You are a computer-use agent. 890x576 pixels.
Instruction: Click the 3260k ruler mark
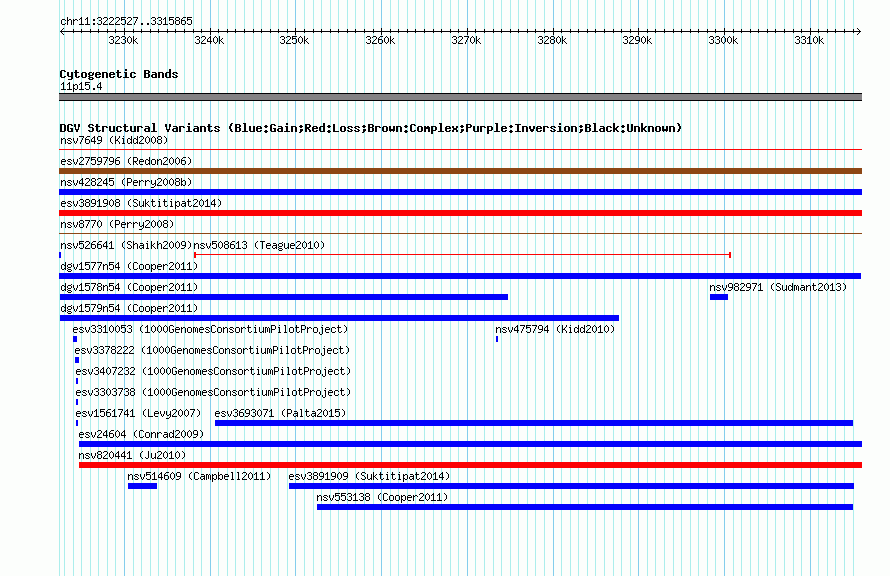click(x=380, y=40)
